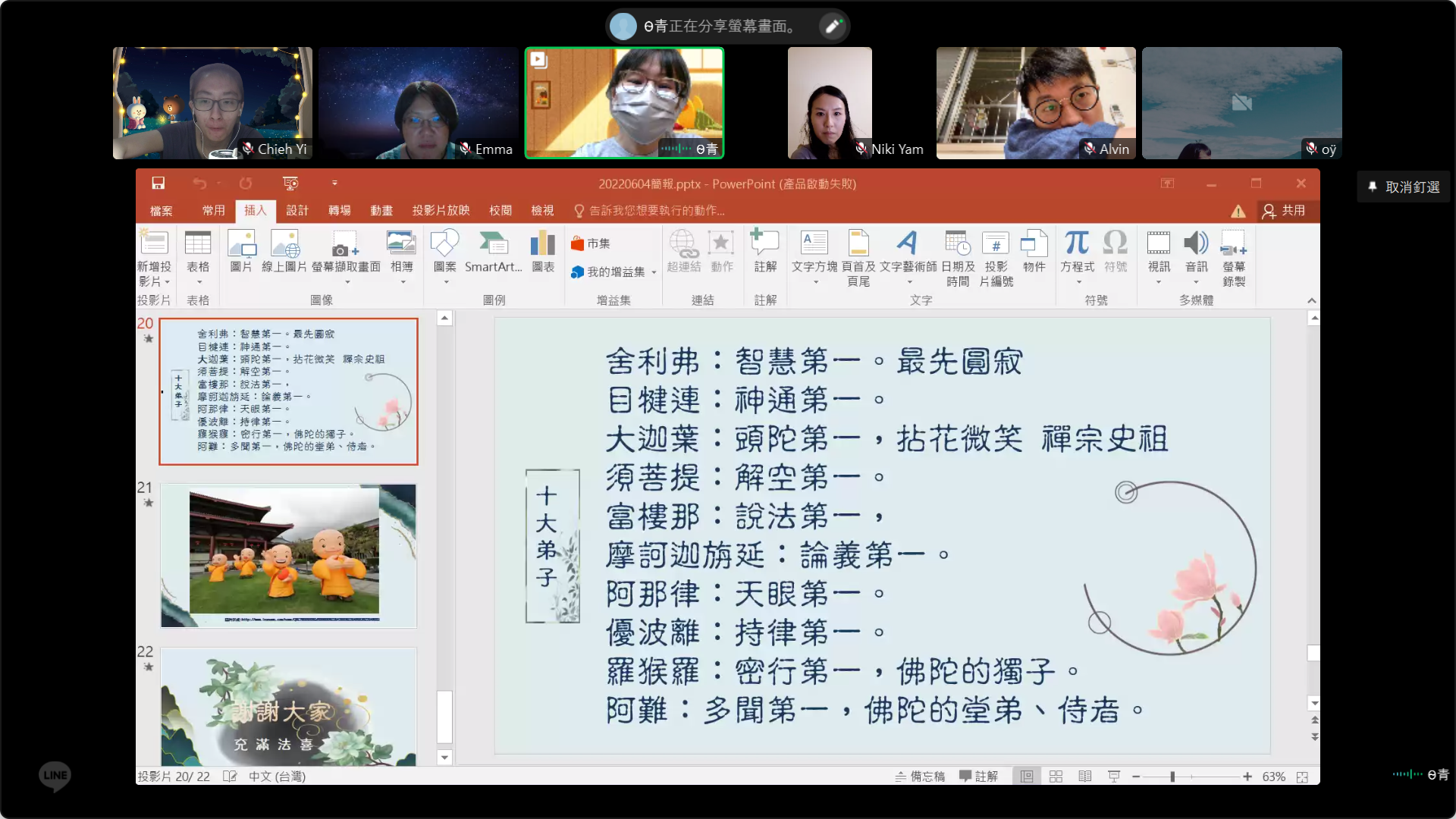This screenshot has height=819, width=1456.
Task: Click the 共用 share button
Action: pyautogui.click(x=1284, y=211)
